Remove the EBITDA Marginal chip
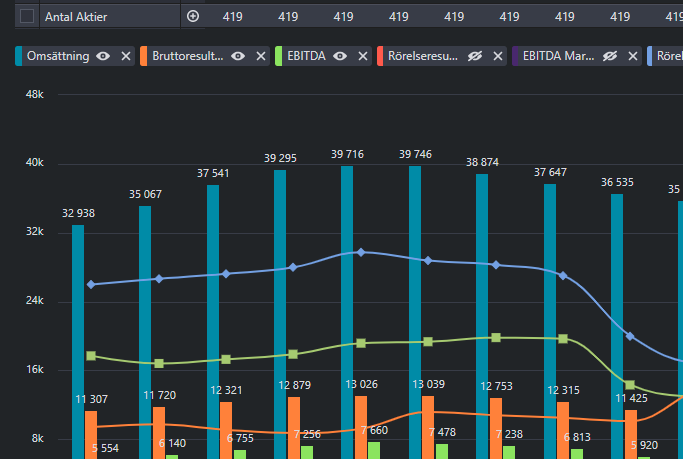 (633, 56)
